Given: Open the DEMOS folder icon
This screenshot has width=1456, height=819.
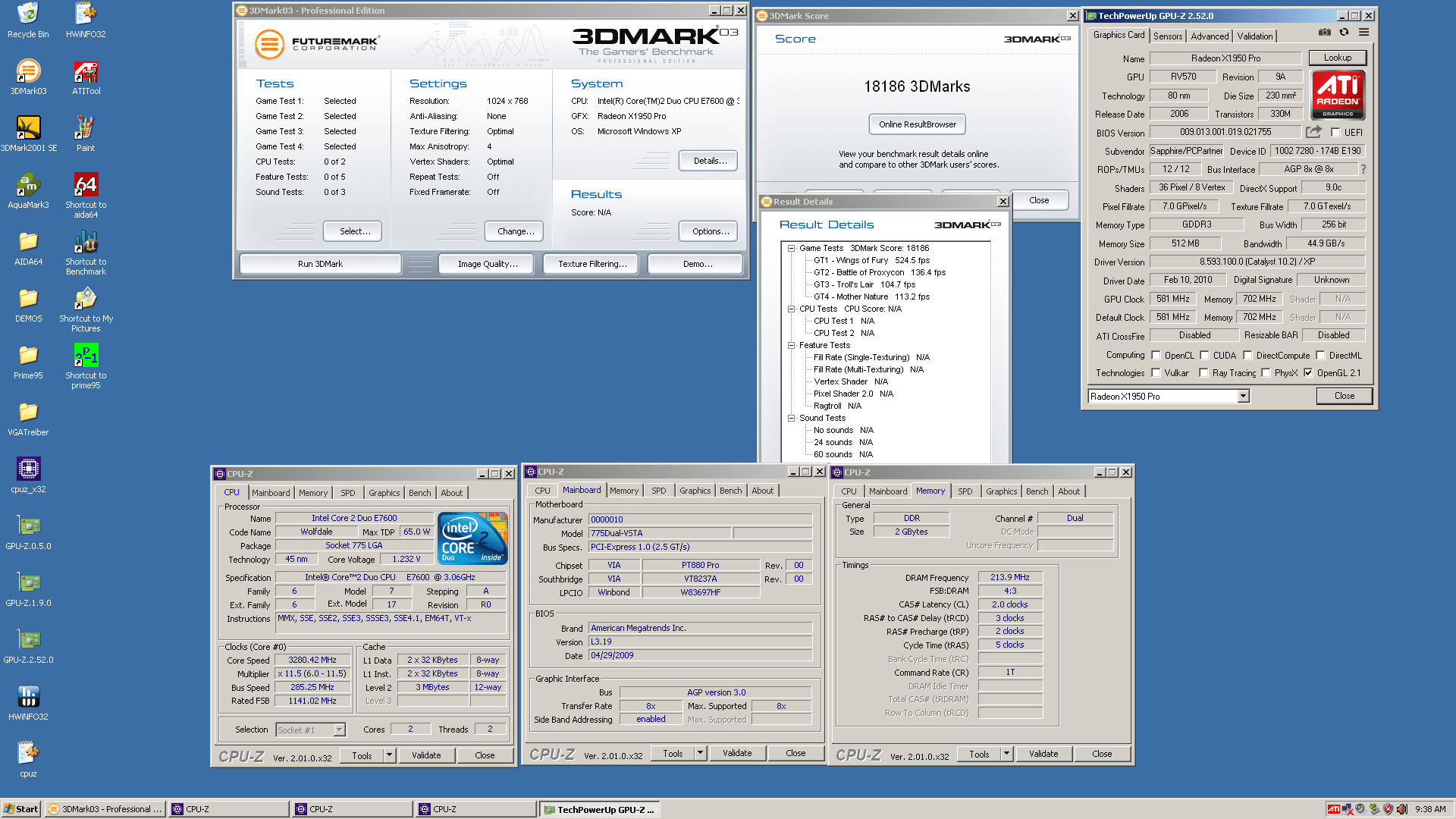Looking at the screenshot, I should click(x=28, y=305).
